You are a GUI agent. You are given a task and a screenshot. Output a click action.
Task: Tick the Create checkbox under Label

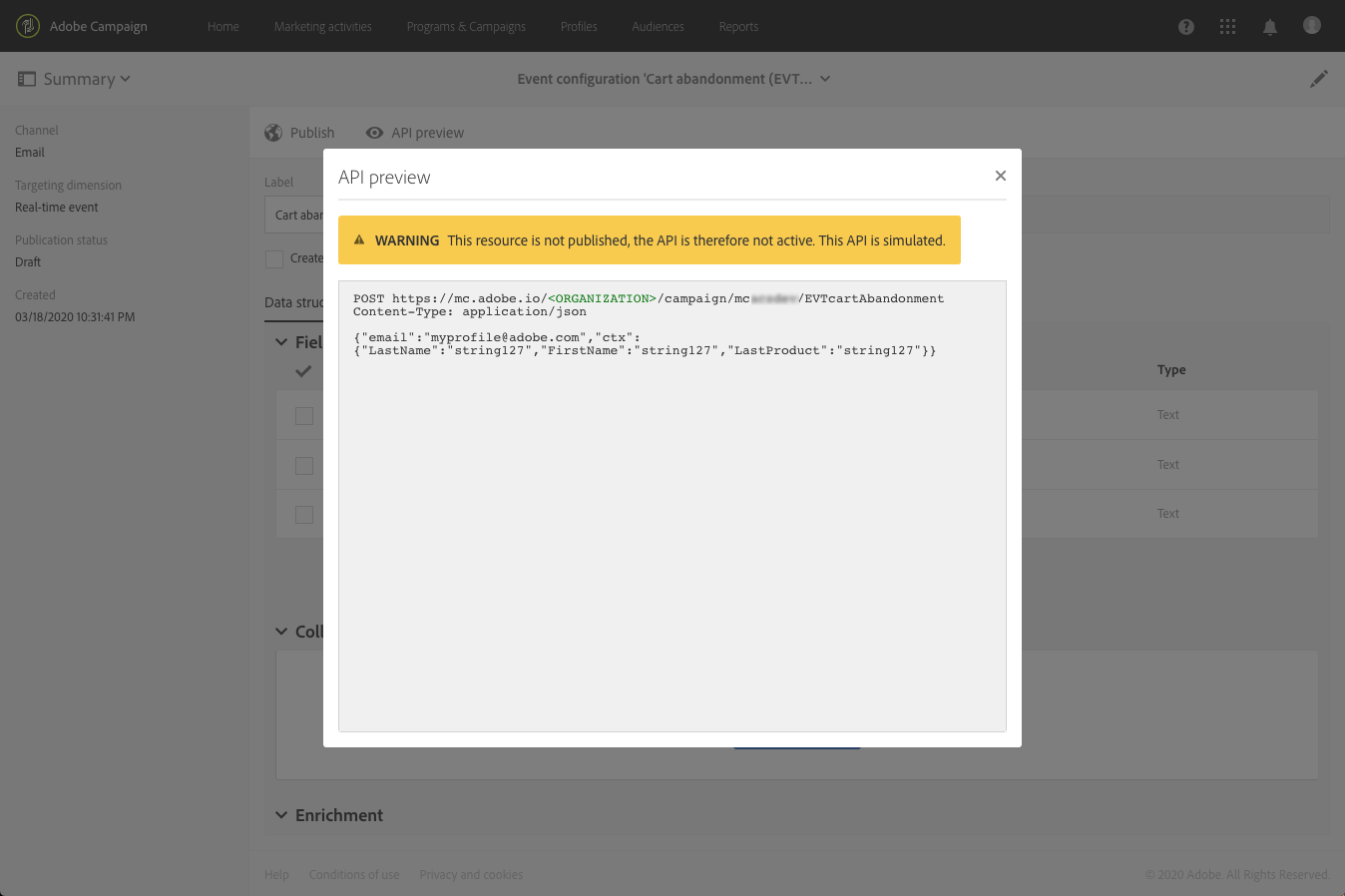[274, 258]
